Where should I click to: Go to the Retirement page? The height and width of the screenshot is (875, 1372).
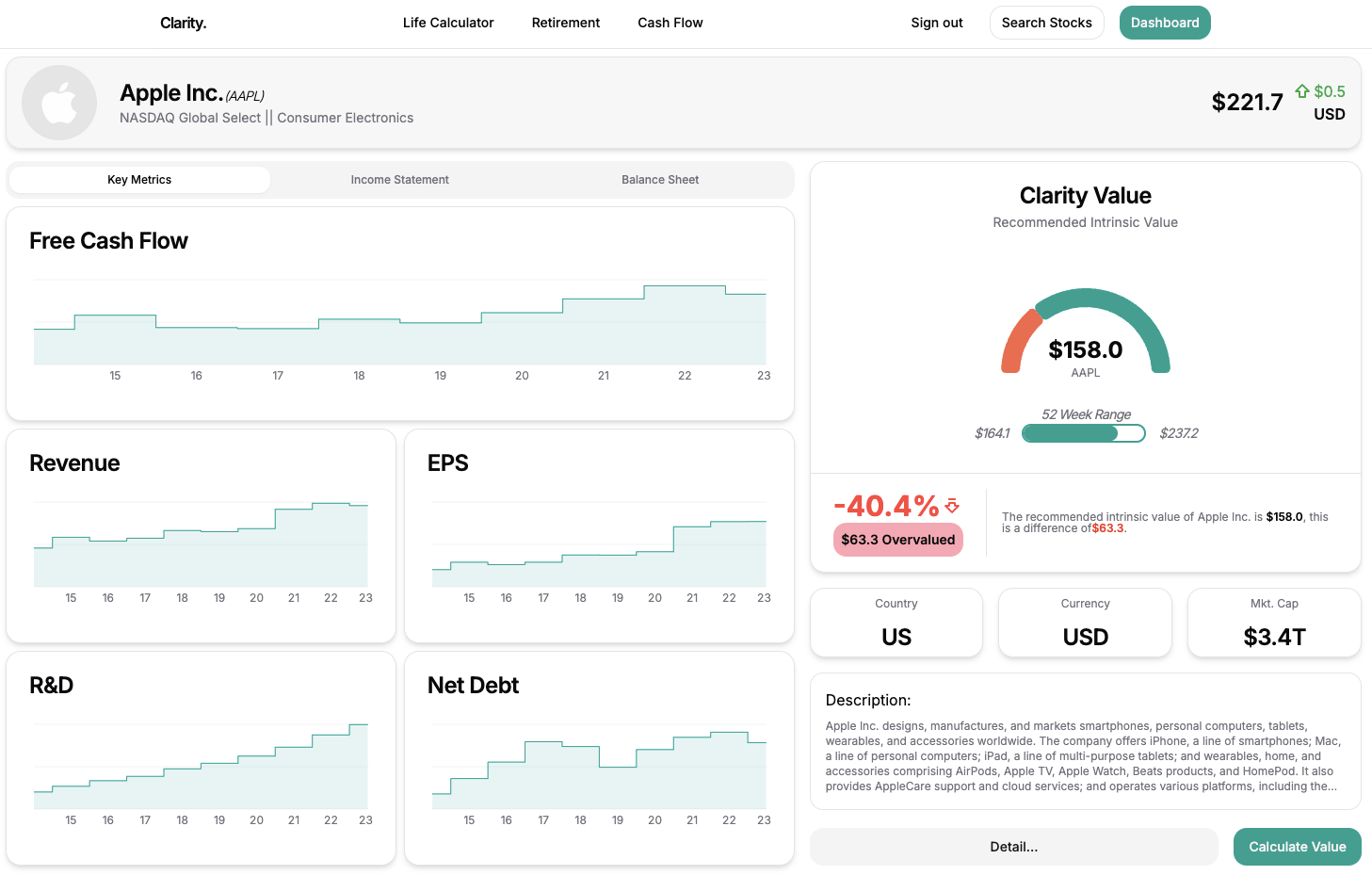click(x=565, y=23)
